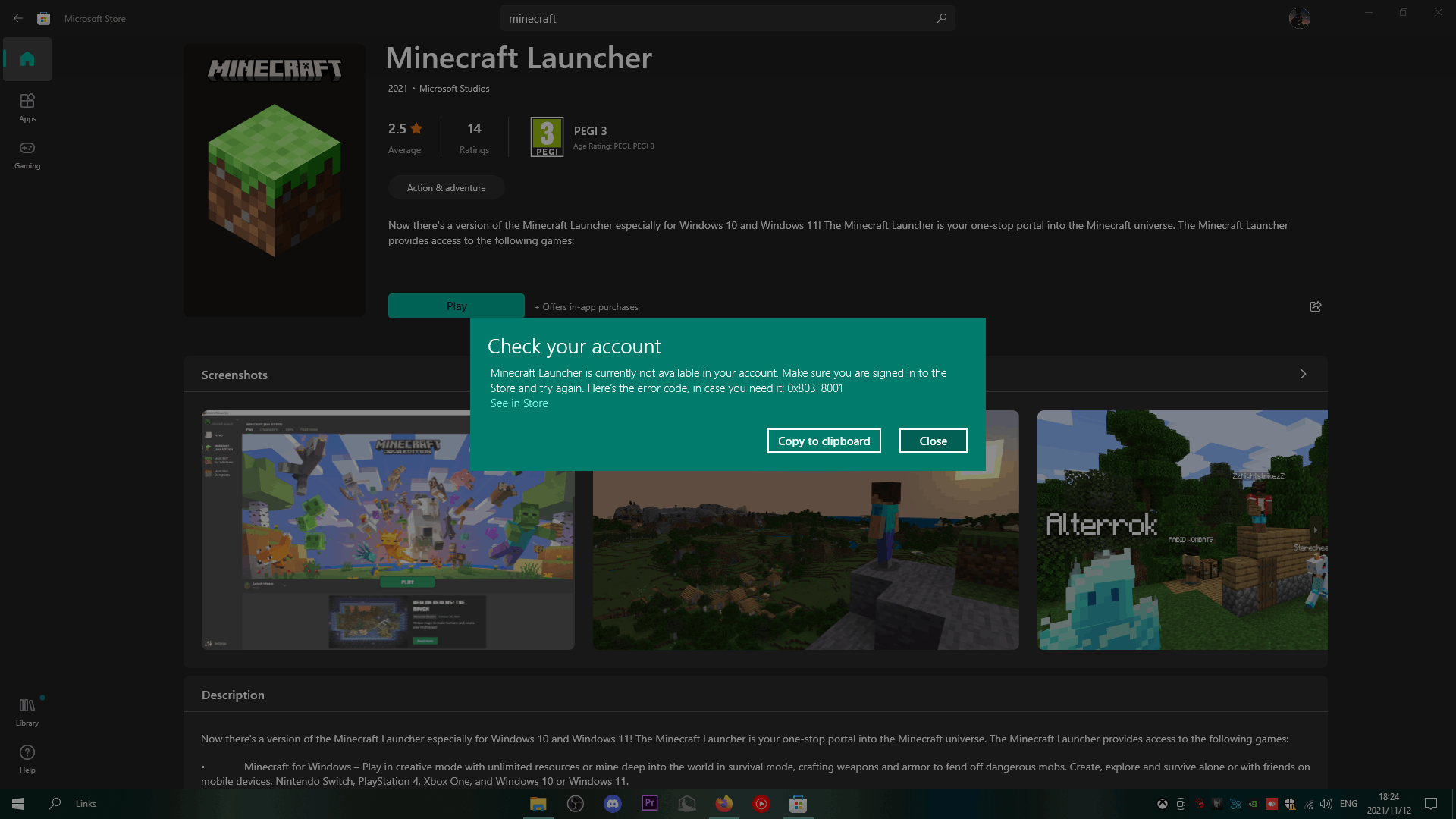Open the Windows Start menu
Viewport: 1456px width, 819px height.
click(18, 804)
